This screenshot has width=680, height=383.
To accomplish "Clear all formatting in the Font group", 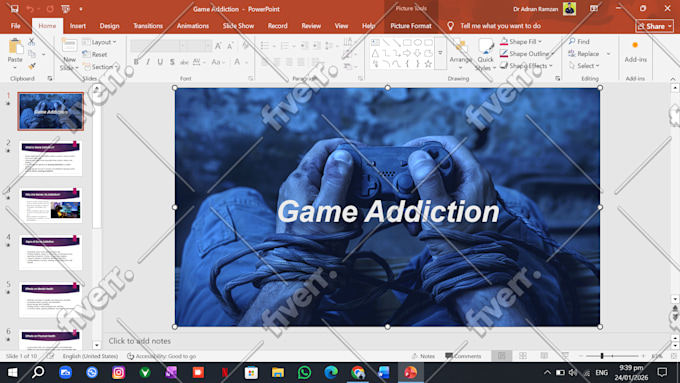I will (x=246, y=46).
